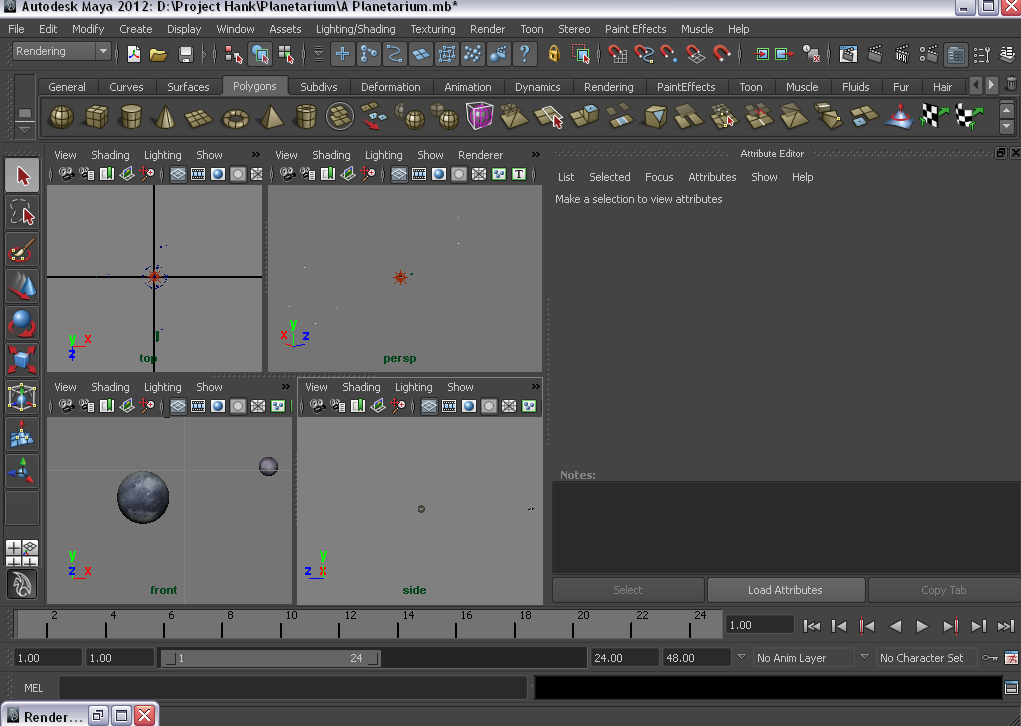Image resolution: width=1021 pixels, height=726 pixels.
Task: Activate the Show Manipulator Tool
Action: 22,470
